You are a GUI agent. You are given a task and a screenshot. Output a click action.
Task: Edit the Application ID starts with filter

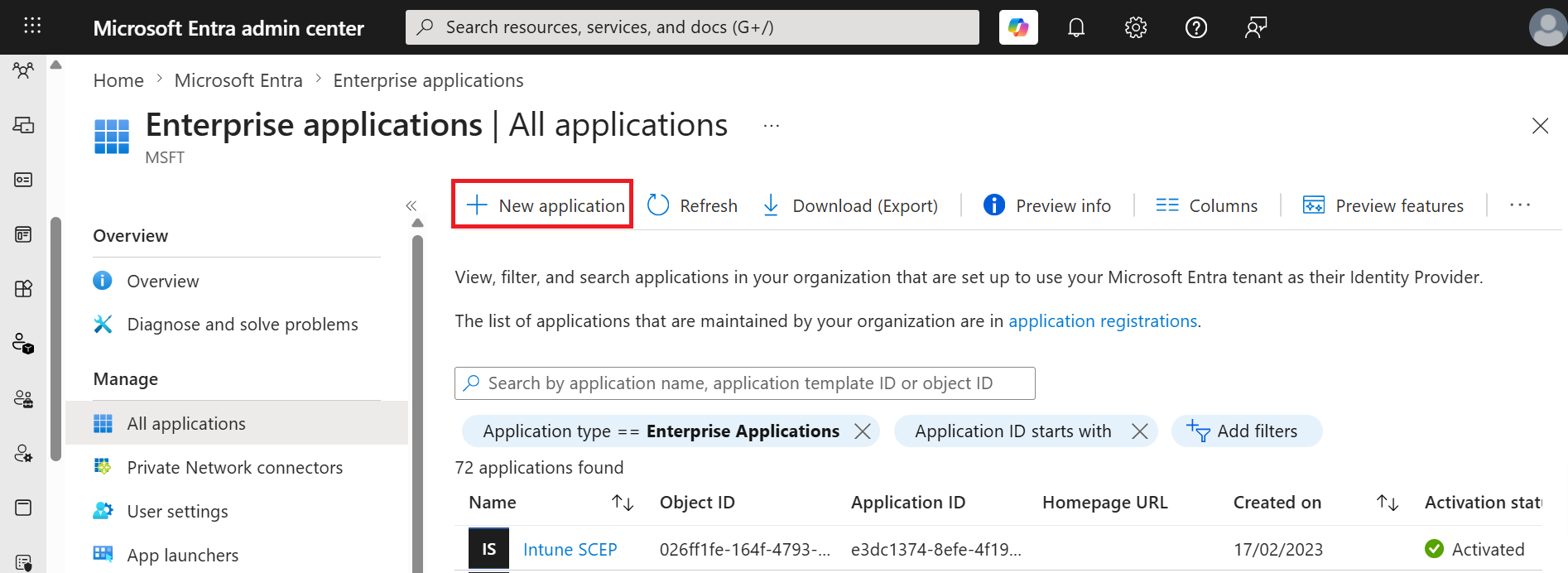[1012, 431]
